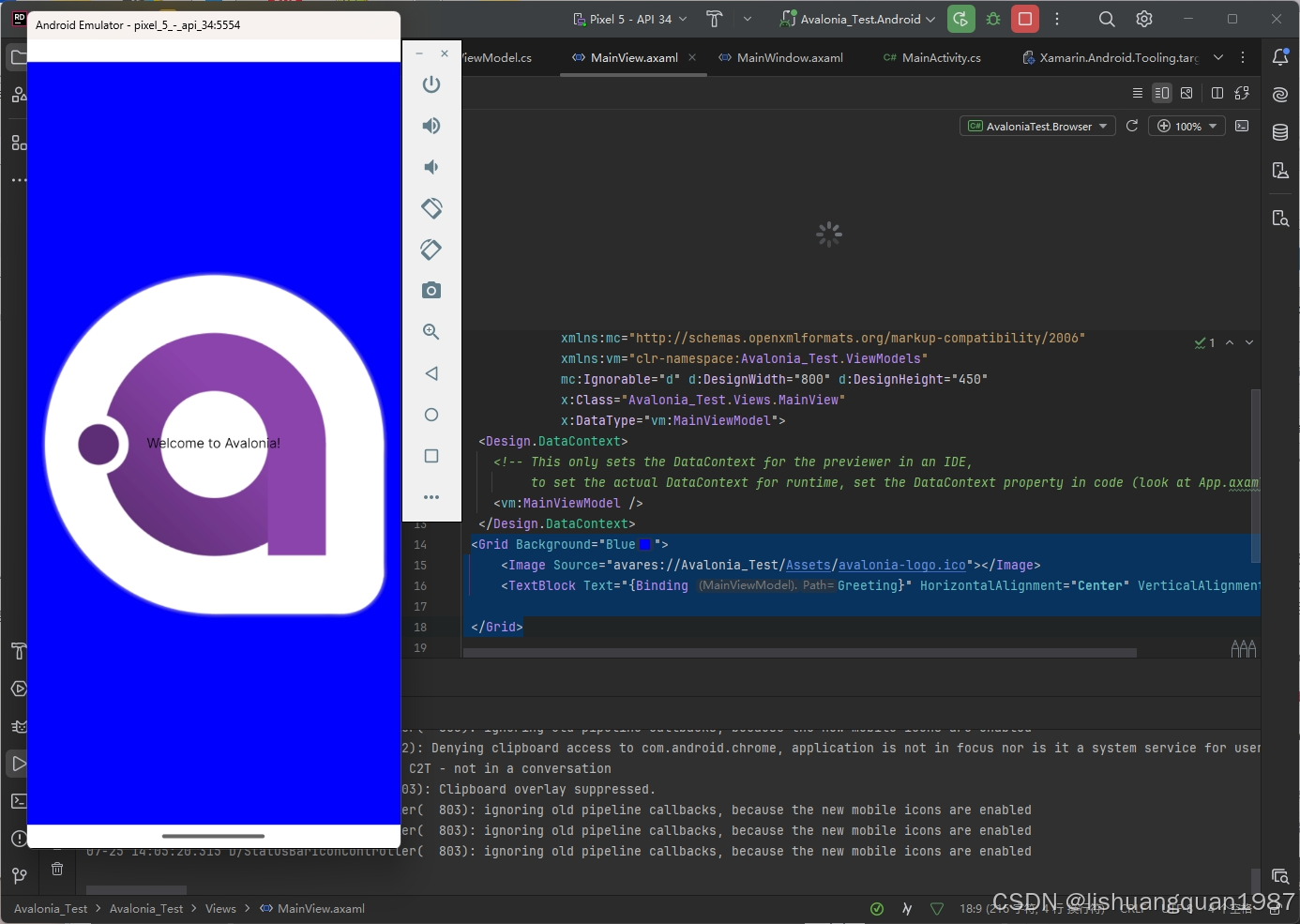
Task: Open the run toolbar more-actions menu
Action: click(1057, 19)
